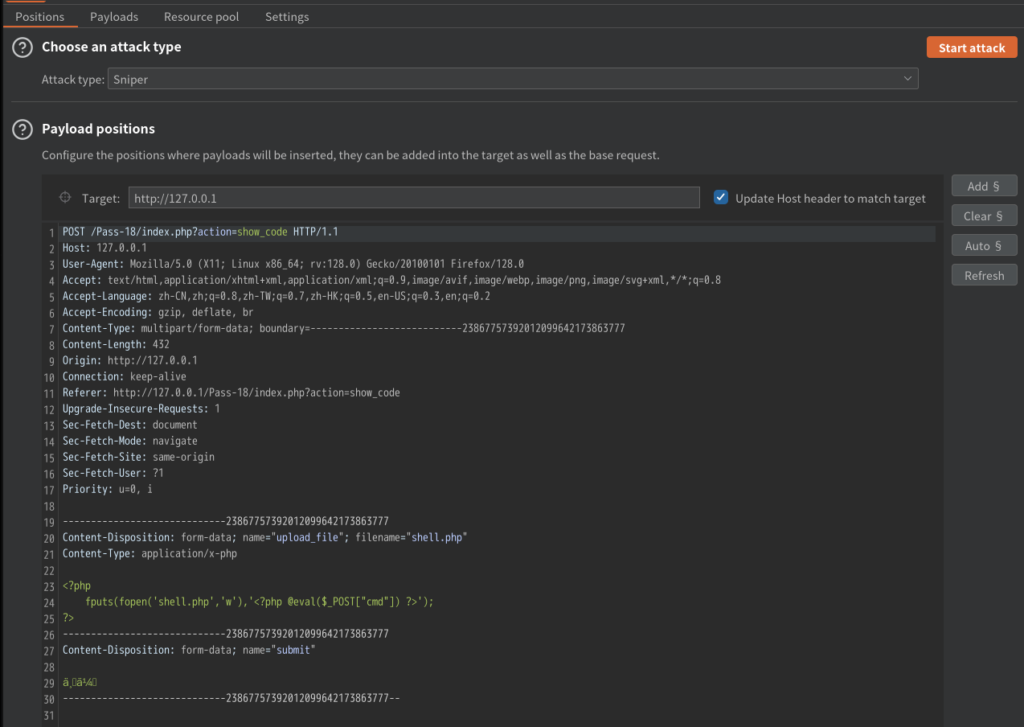Click the Accept: text/html header line
The height and width of the screenshot is (727, 1024).
[x=391, y=280]
